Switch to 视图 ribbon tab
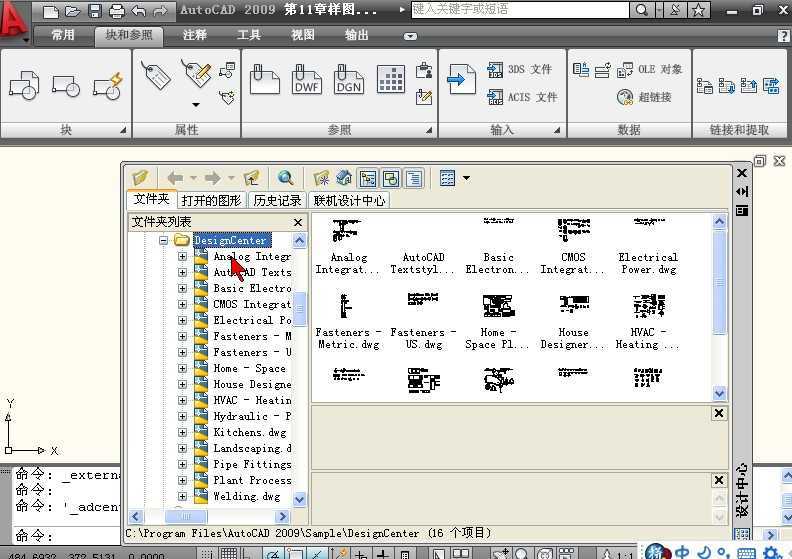The width and height of the screenshot is (792, 559). tap(303, 35)
